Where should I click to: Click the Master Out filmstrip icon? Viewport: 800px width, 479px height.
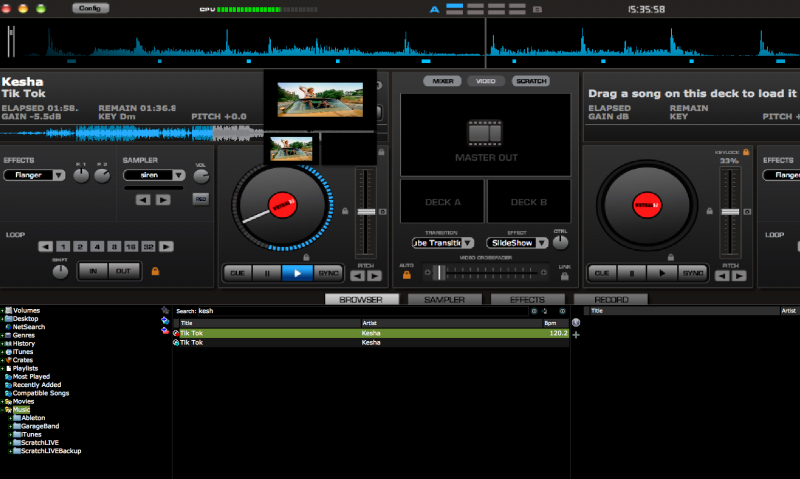(x=485, y=133)
